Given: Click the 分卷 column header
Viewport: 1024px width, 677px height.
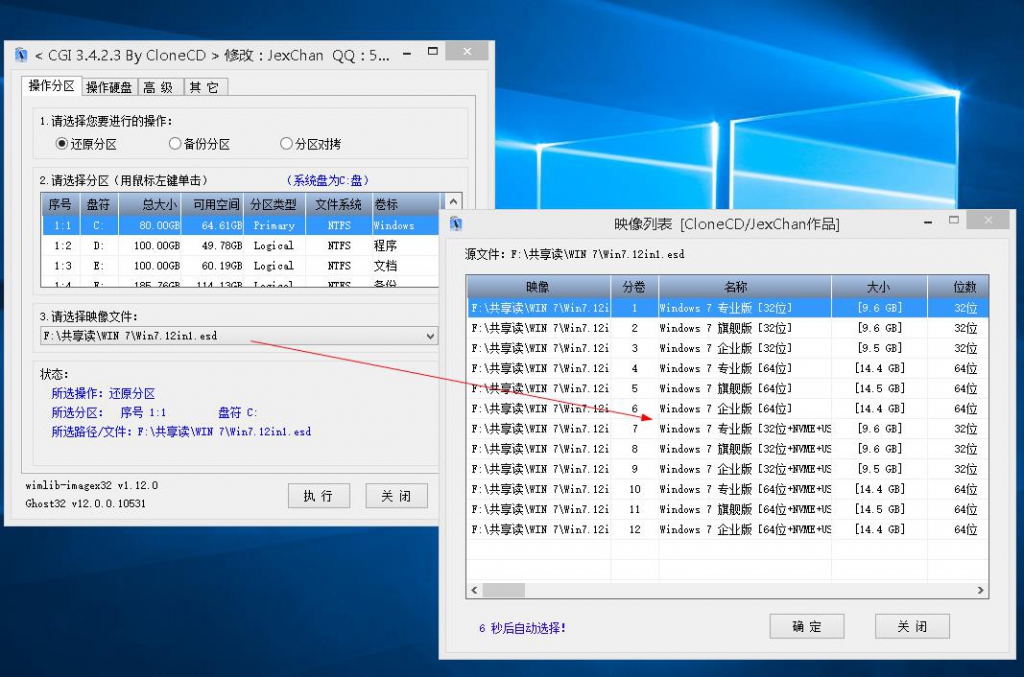Looking at the screenshot, I should pos(634,287).
